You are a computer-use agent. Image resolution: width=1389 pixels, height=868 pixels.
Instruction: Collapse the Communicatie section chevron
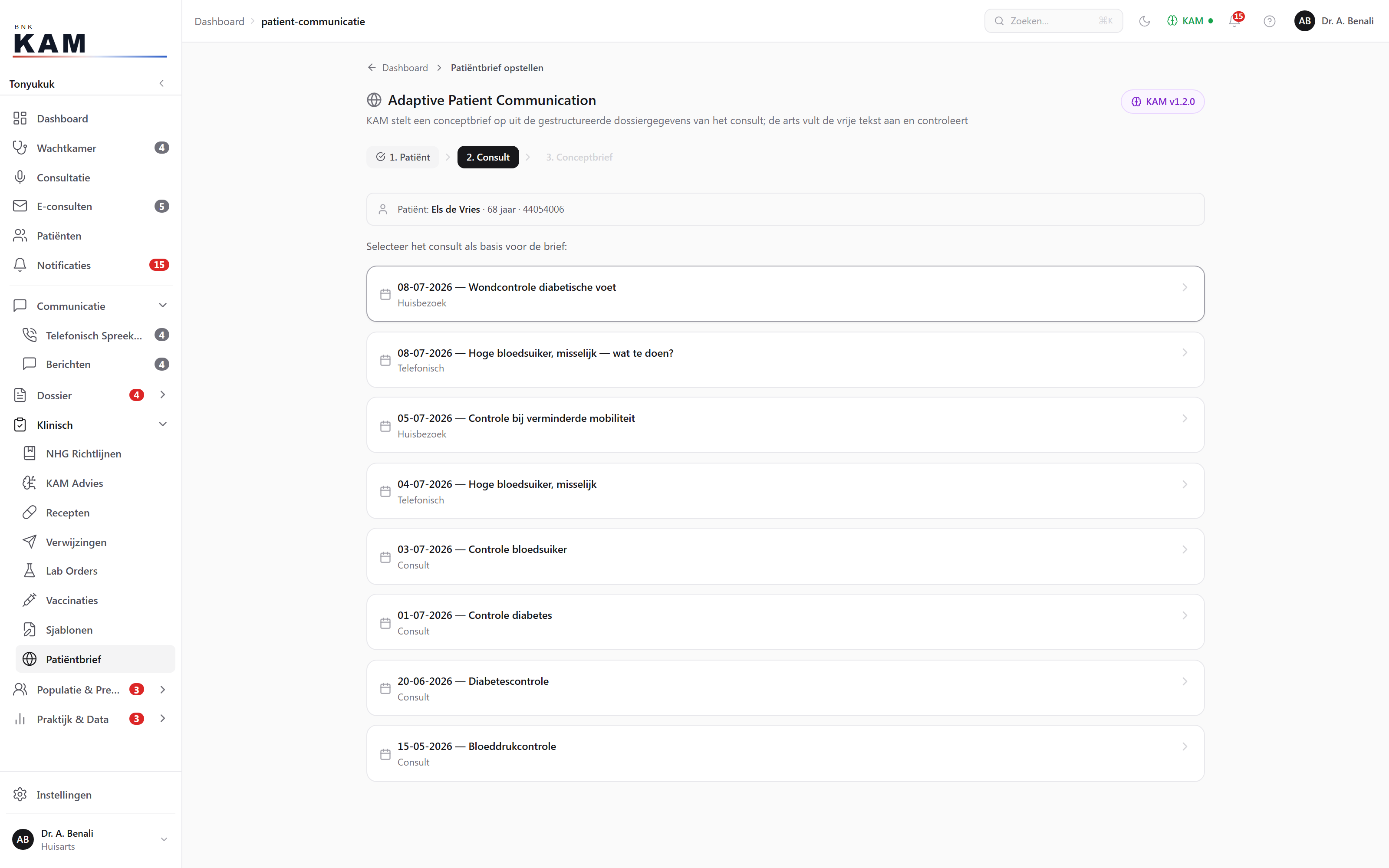coord(162,306)
